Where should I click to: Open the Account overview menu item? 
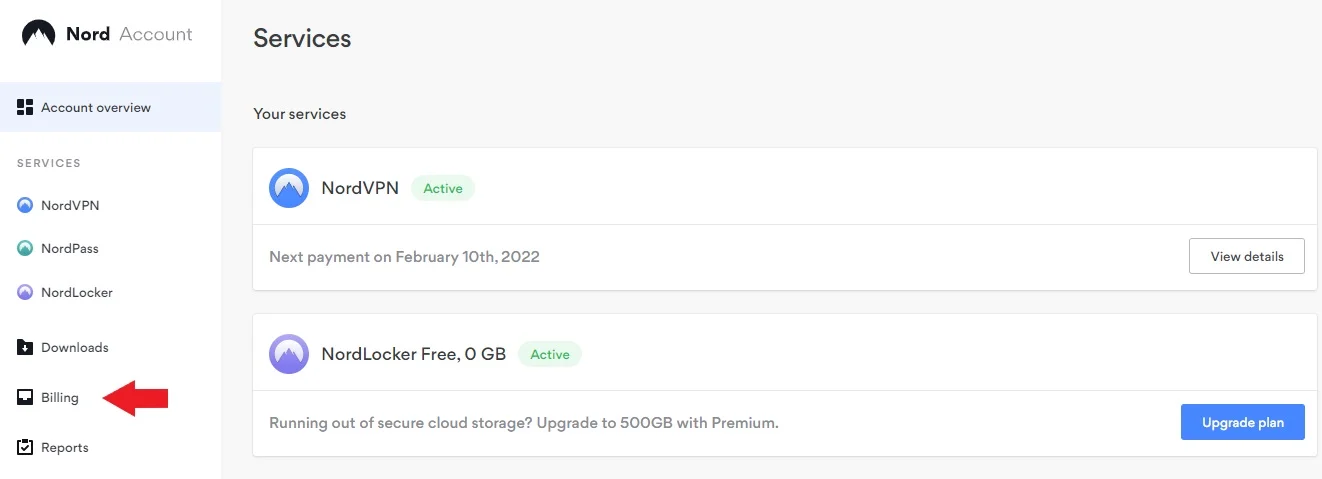click(96, 108)
